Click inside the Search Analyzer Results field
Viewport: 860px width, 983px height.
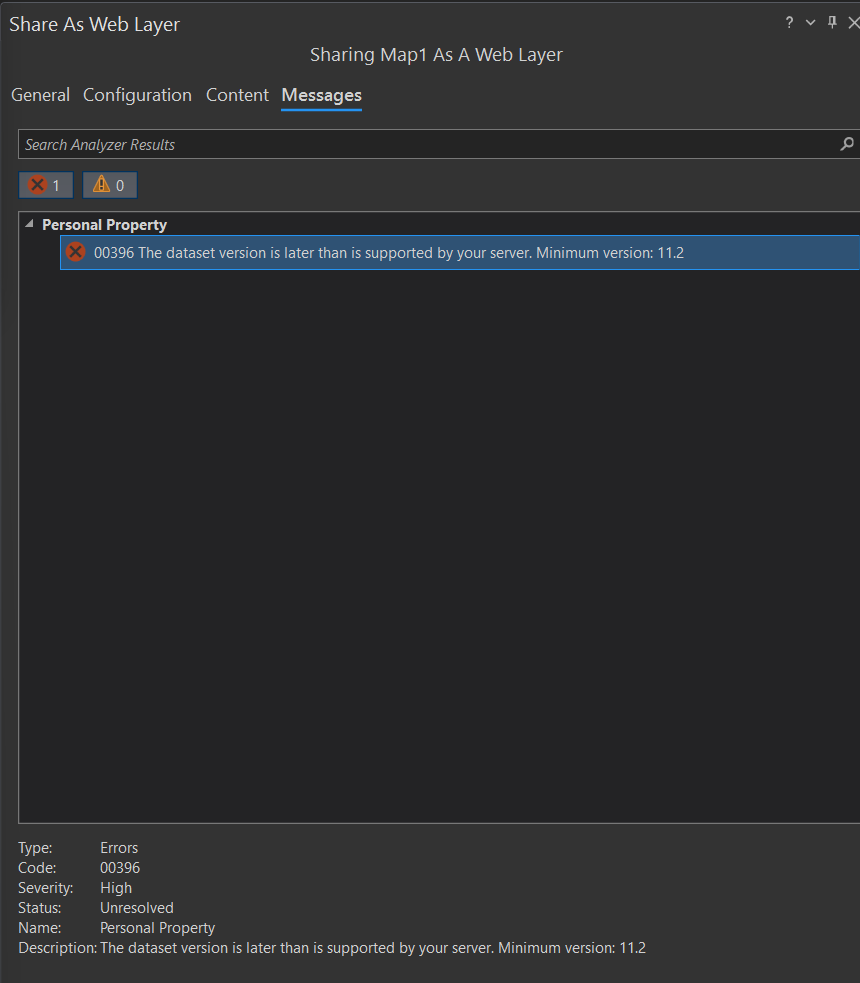click(300, 144)
